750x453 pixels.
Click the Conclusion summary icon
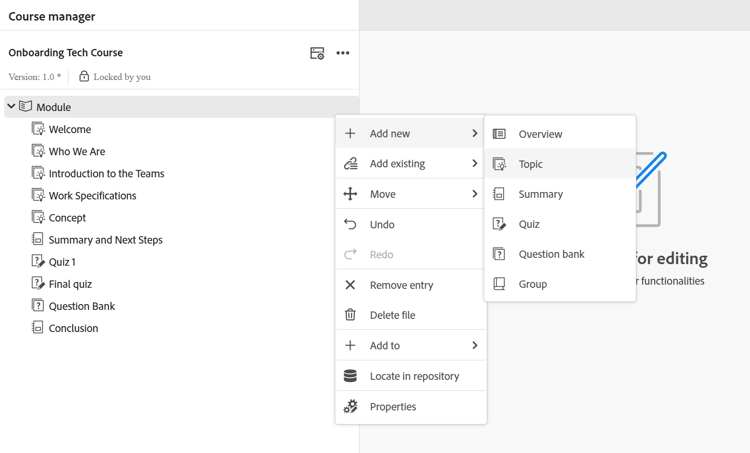click(38, 328)
